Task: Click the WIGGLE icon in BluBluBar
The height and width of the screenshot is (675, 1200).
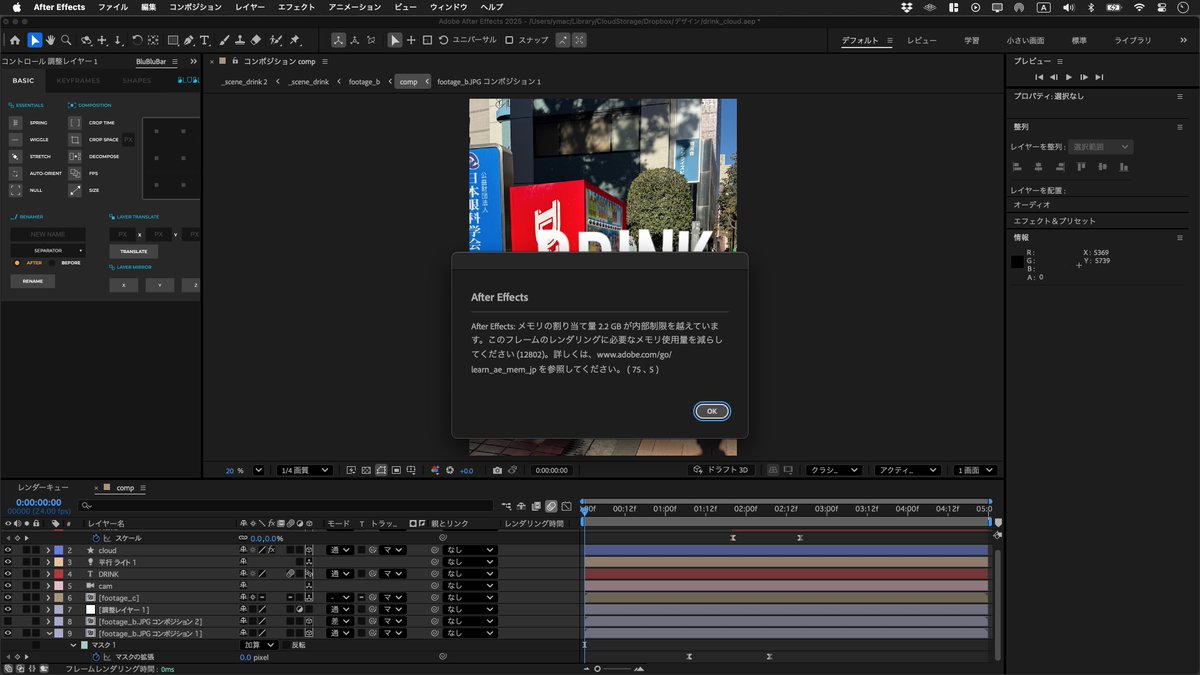Action: point(15,140)
